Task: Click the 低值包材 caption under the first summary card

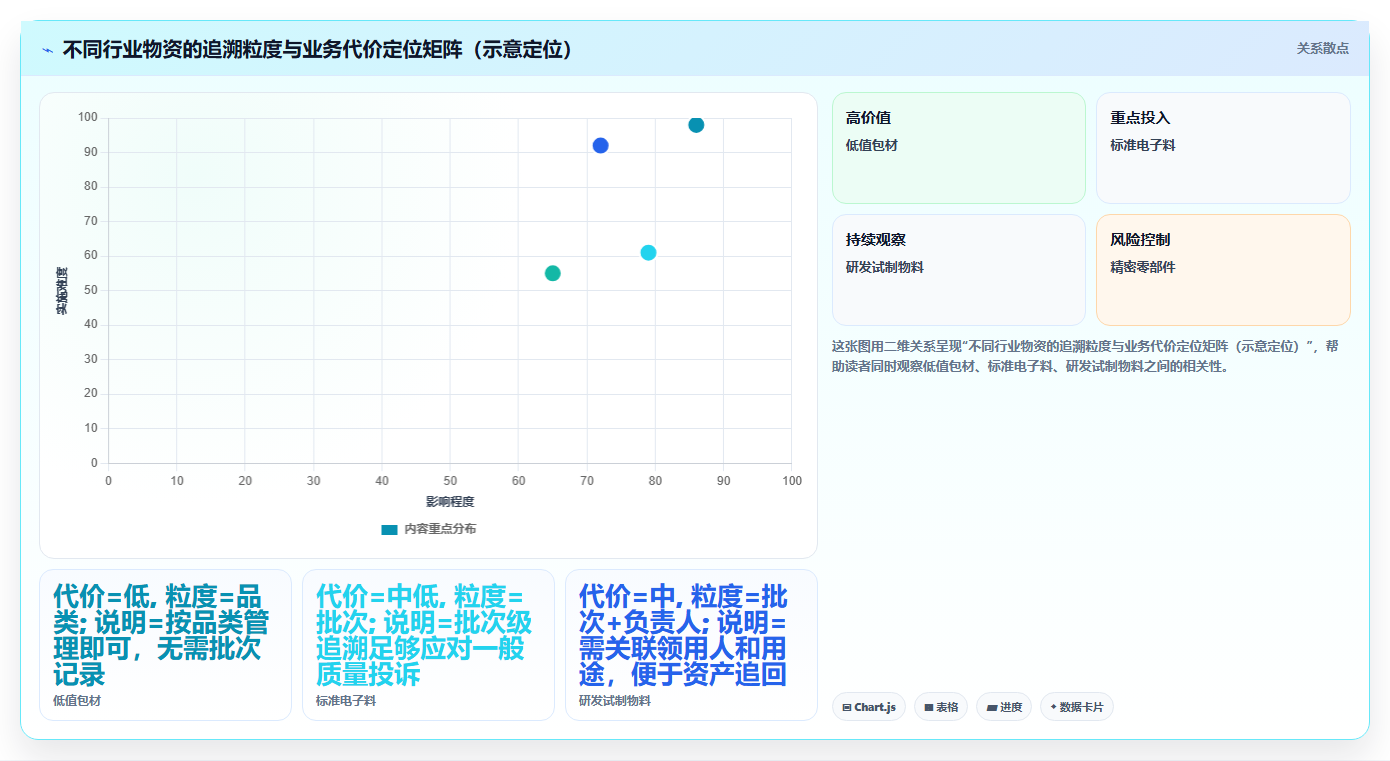Action: pos(77,701)
